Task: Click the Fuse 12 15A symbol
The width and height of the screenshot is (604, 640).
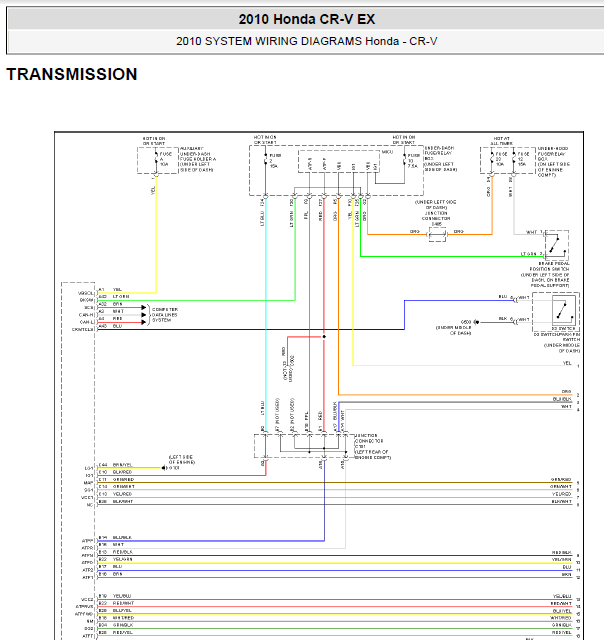Action: tap(514, 159)
